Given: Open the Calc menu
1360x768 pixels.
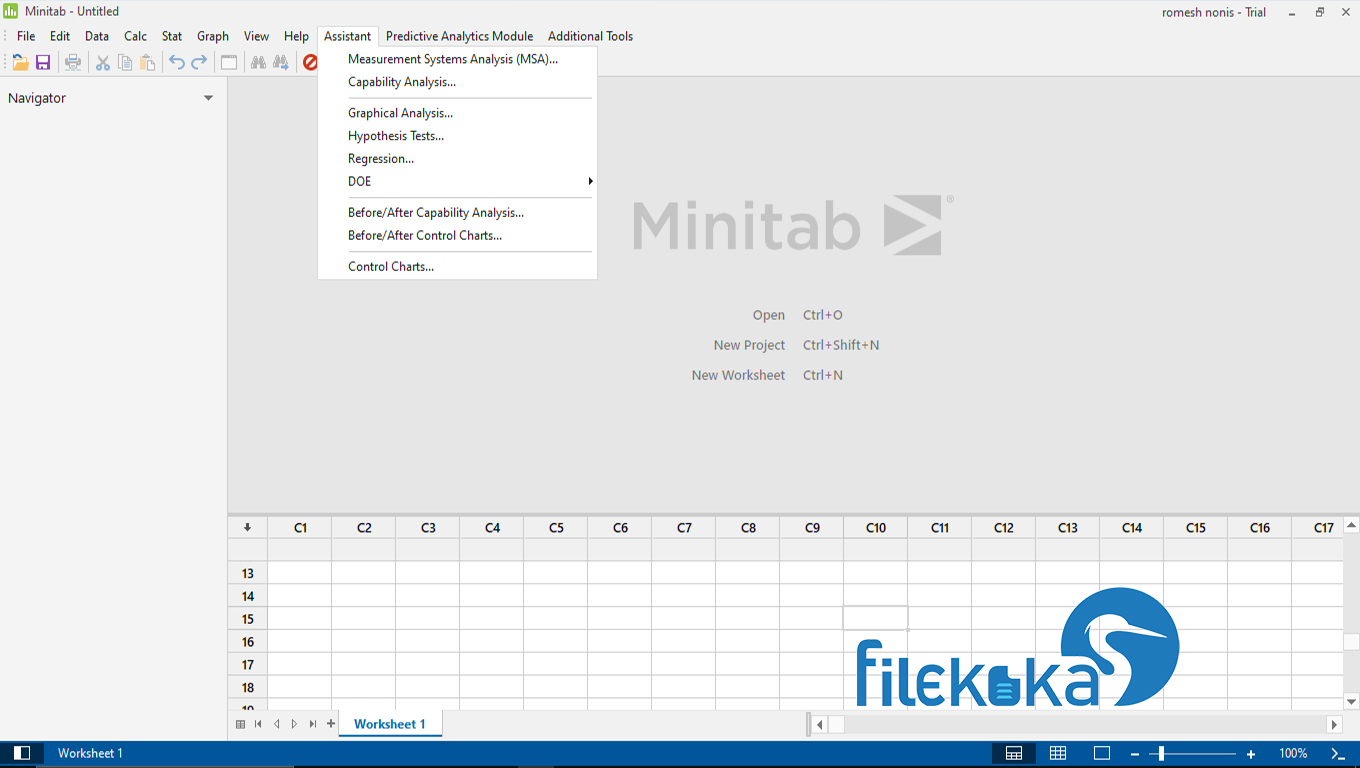Looking at the screenshot, I should pos(136,36).
